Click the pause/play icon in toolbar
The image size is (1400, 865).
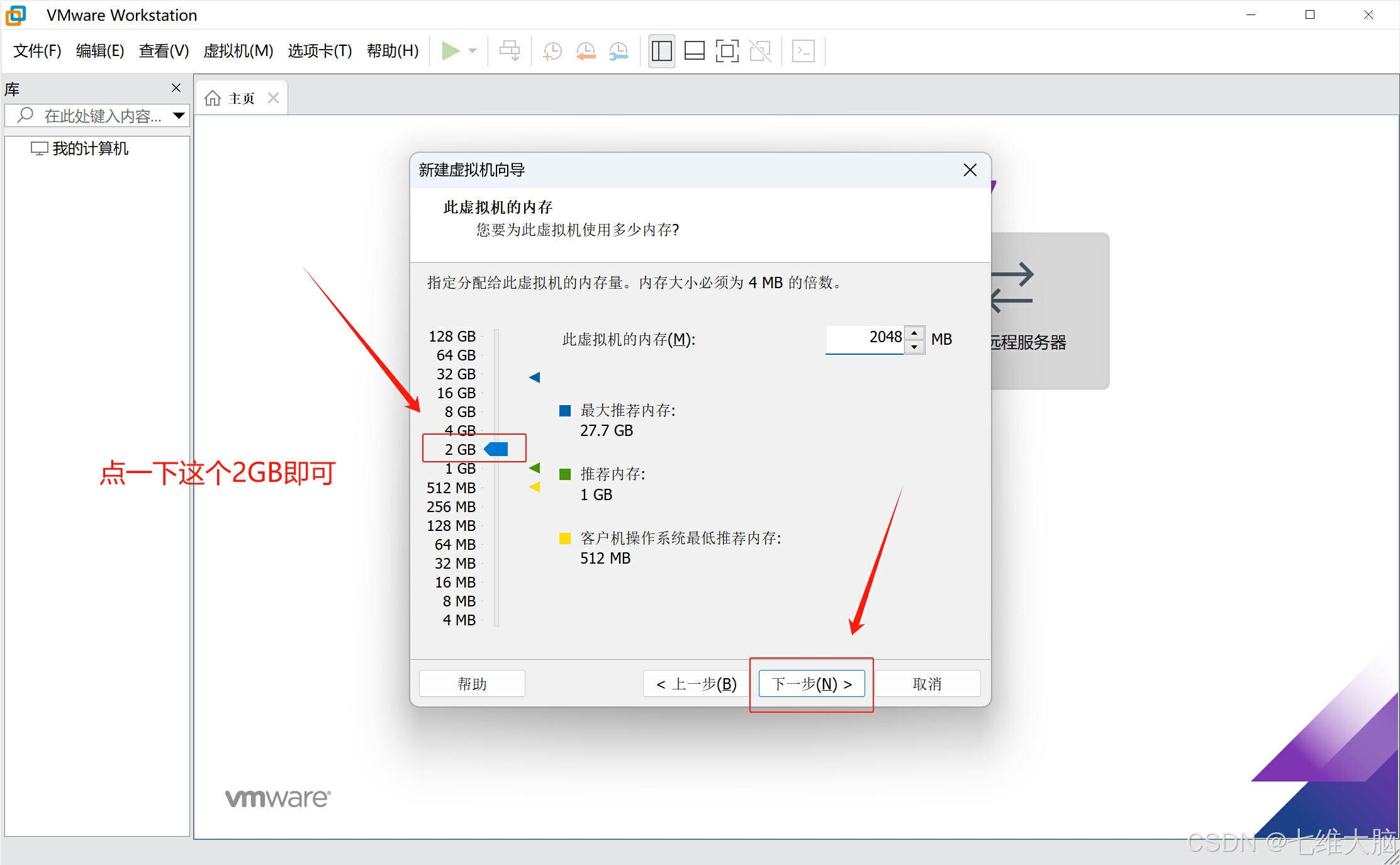pyautogui.click(x=448, y=52)
